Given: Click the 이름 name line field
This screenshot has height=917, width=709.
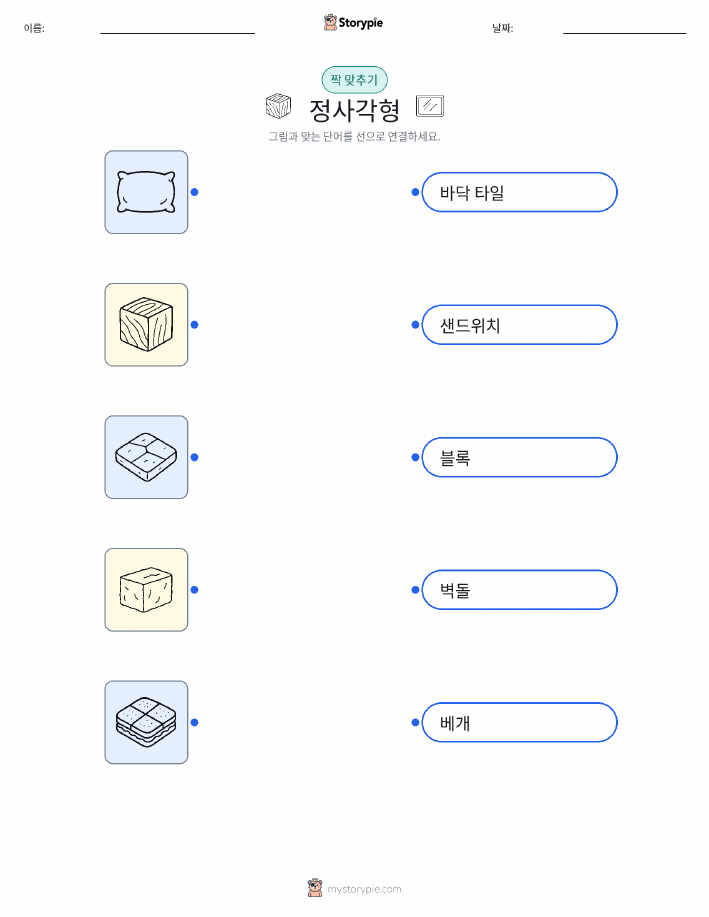Looking at the screenshot, I should (177, 28).
